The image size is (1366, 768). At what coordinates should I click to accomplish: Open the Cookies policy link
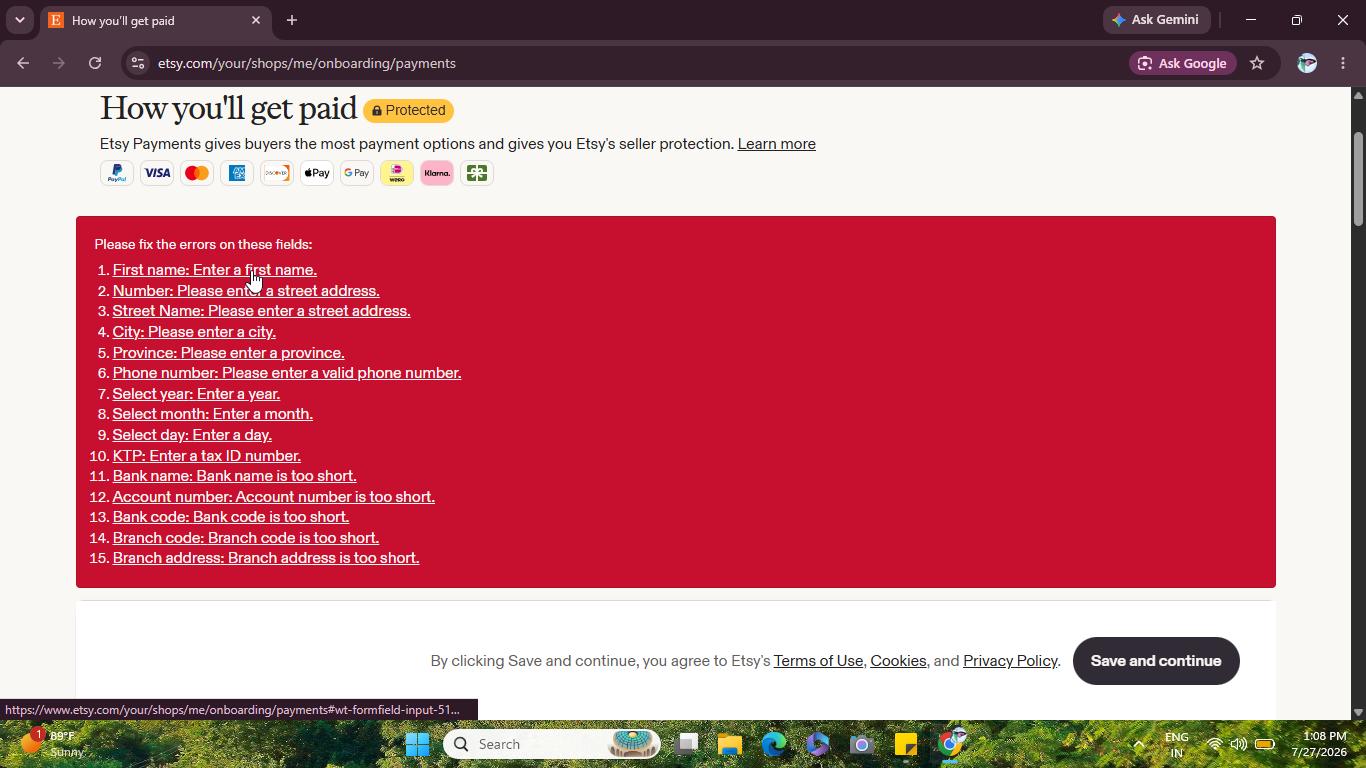click(x=898, y=661)
